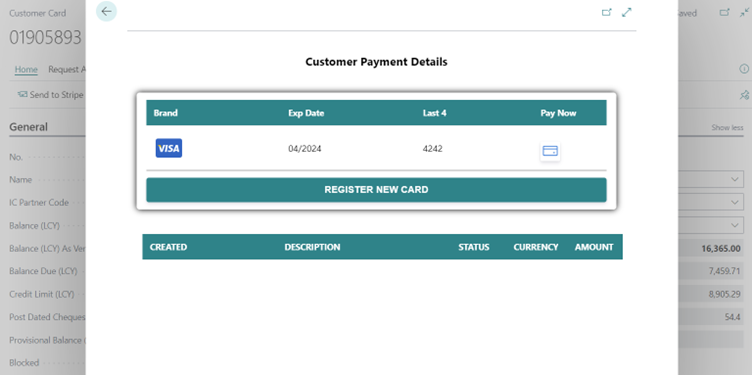The width and height of the screenshot is (752, 375).
Task: Click the Credit Limit (LCY) label
Action: (42, 294)
